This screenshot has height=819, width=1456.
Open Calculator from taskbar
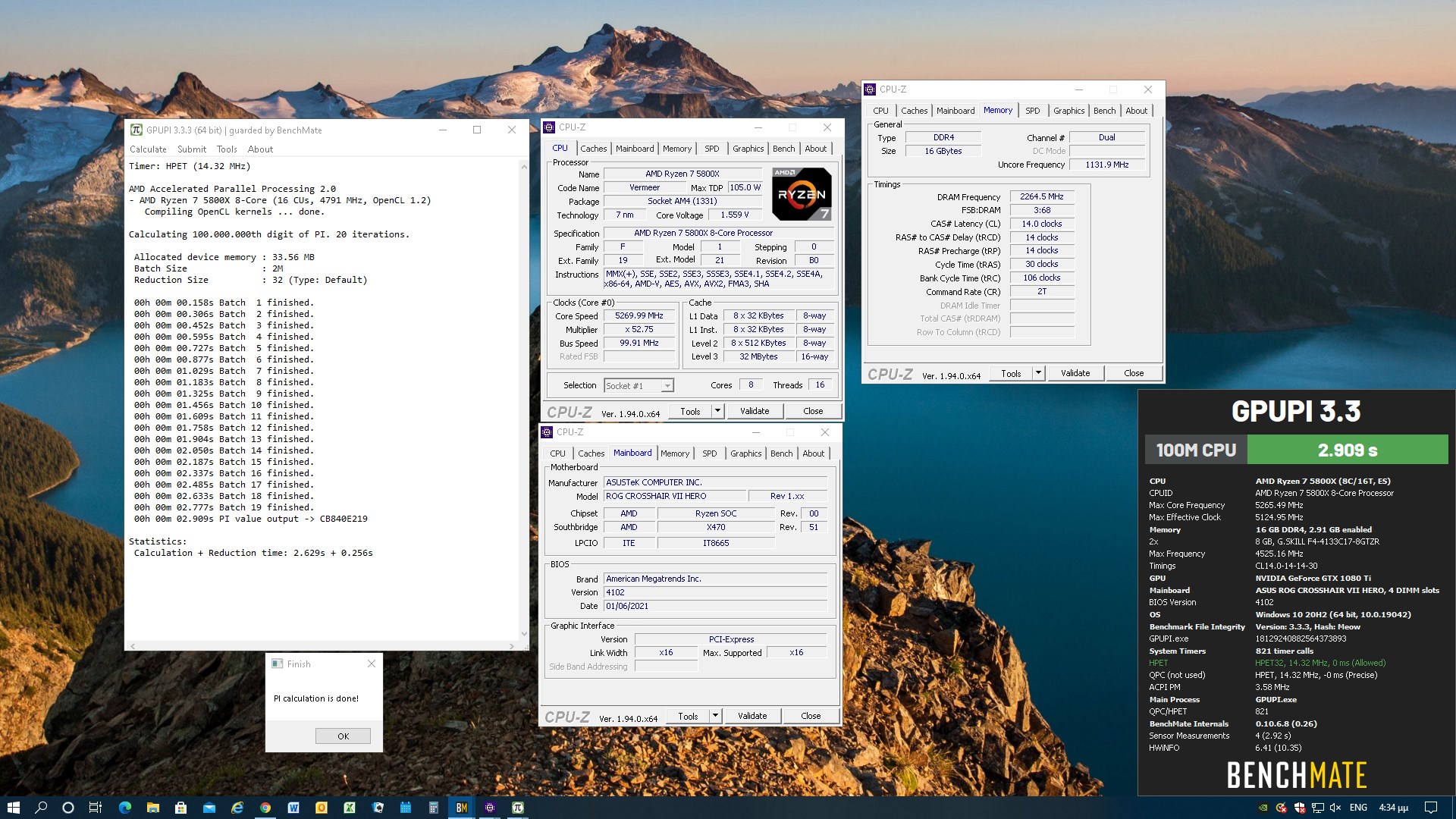tap(433, 808)
